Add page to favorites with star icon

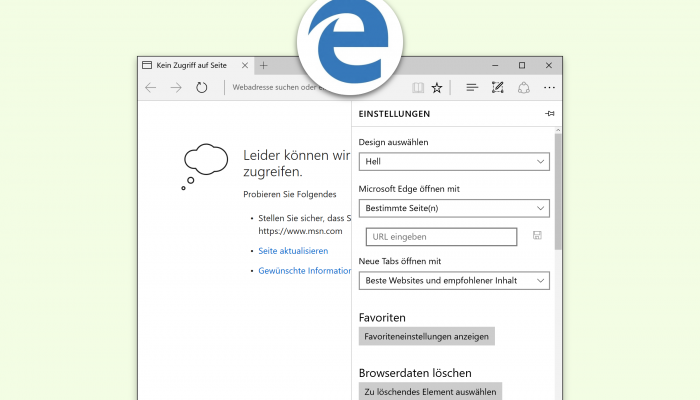click(x=437, y=88)
